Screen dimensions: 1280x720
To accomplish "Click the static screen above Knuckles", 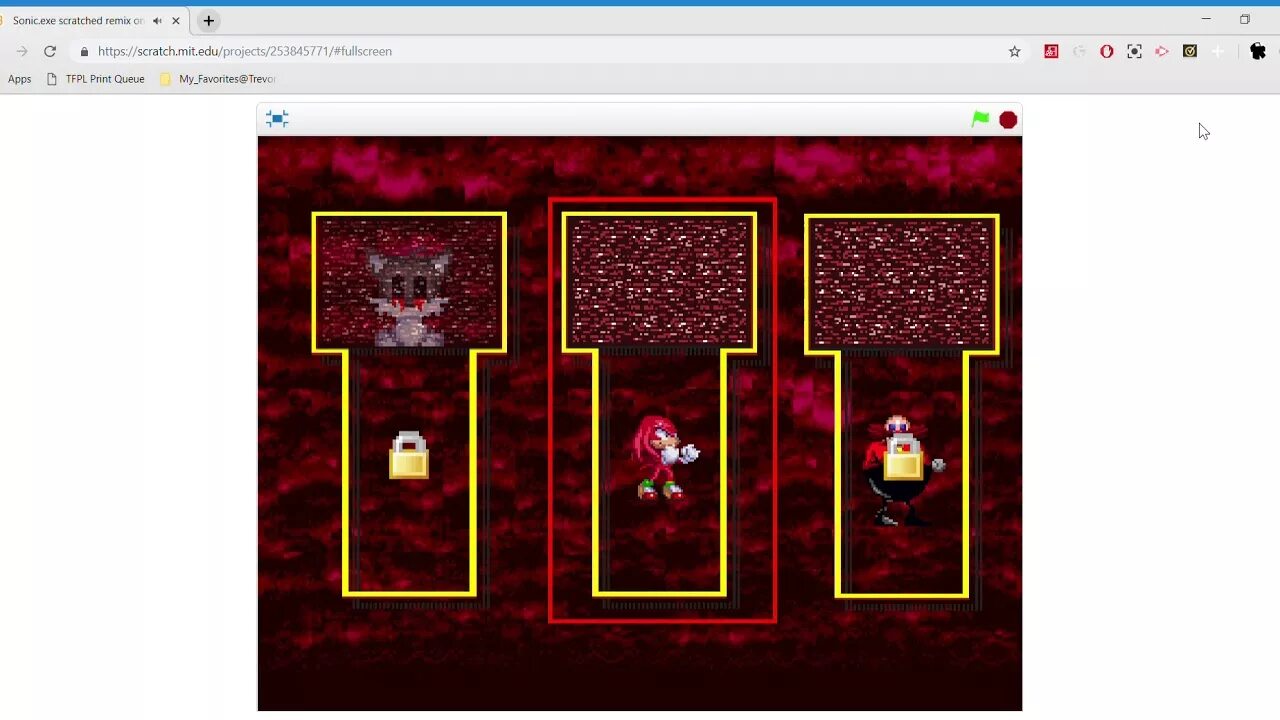I will (659, 282).
